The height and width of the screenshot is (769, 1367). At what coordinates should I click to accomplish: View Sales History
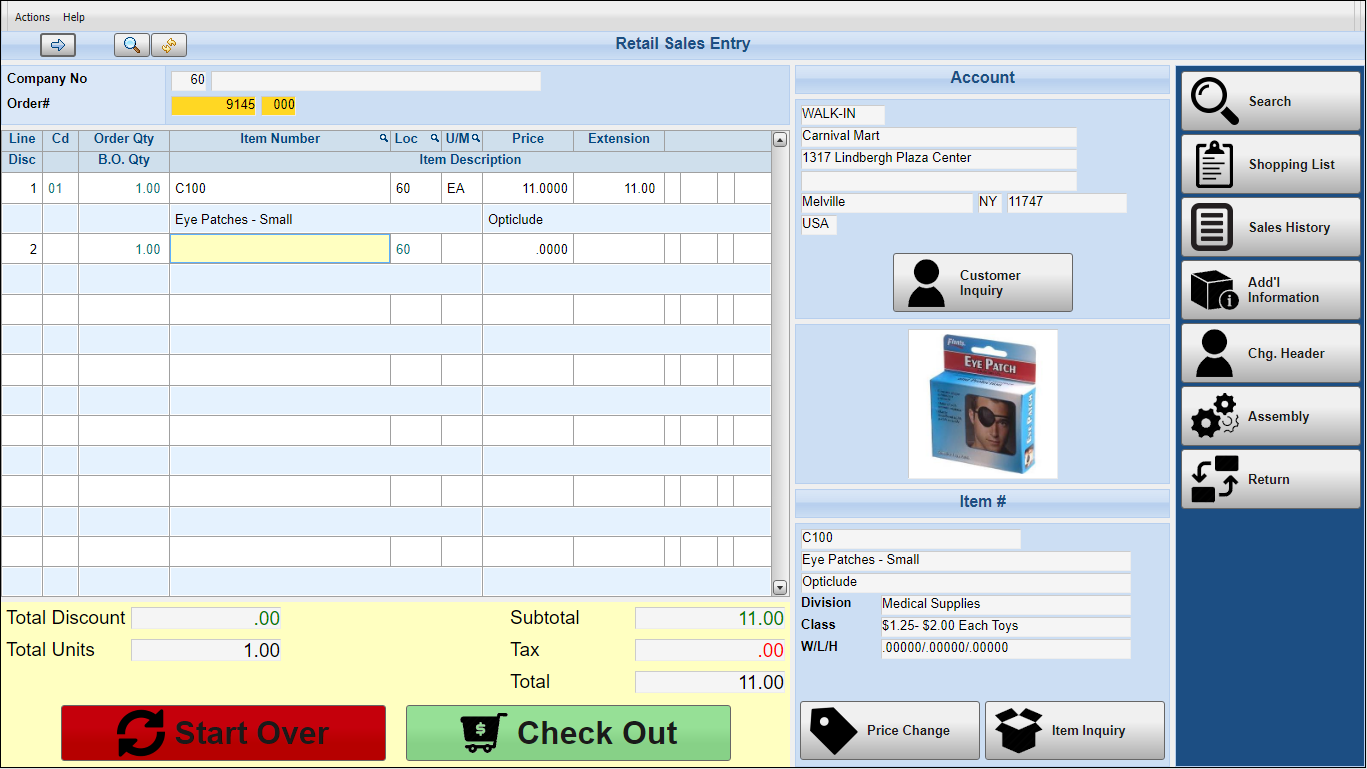(1270, 227)
